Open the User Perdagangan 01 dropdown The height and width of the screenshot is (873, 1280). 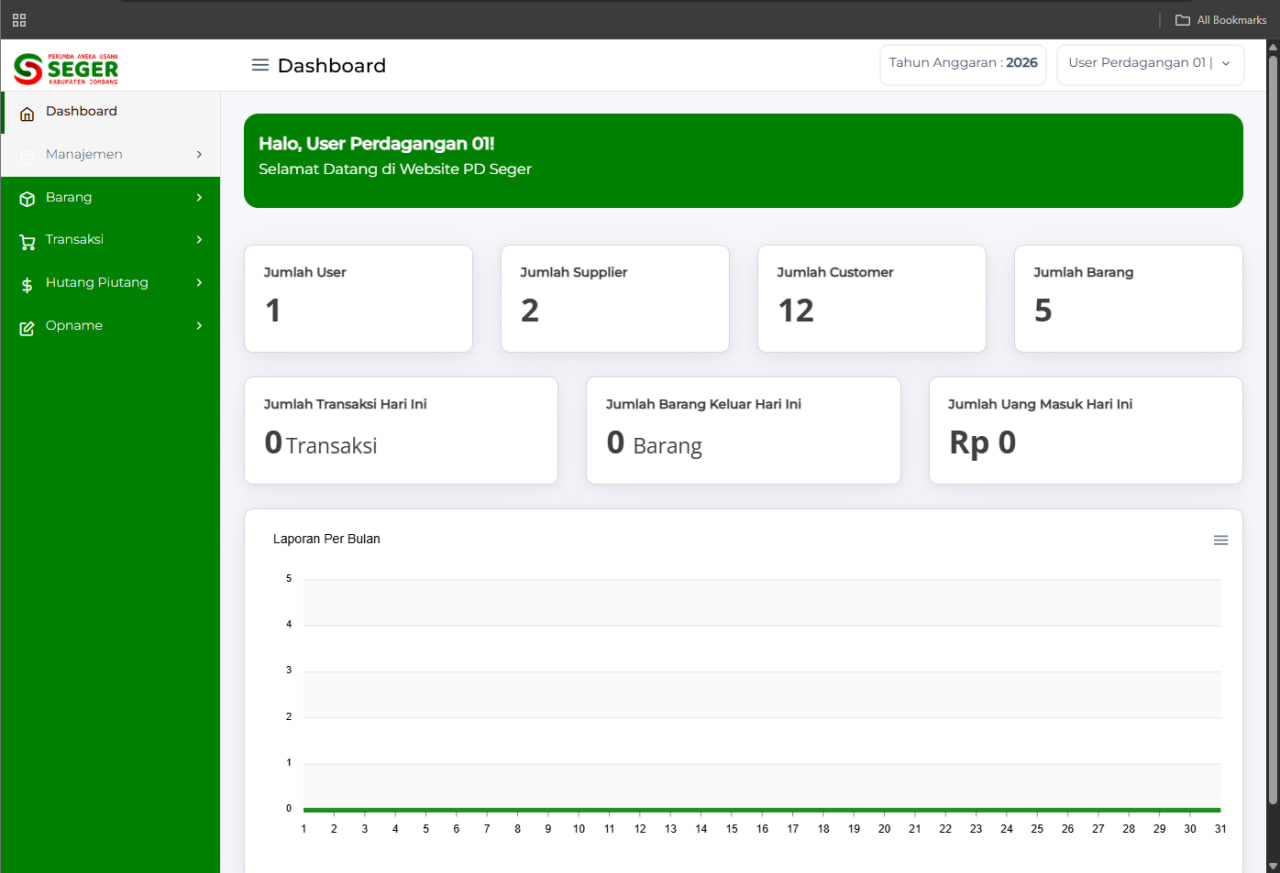1150,64
